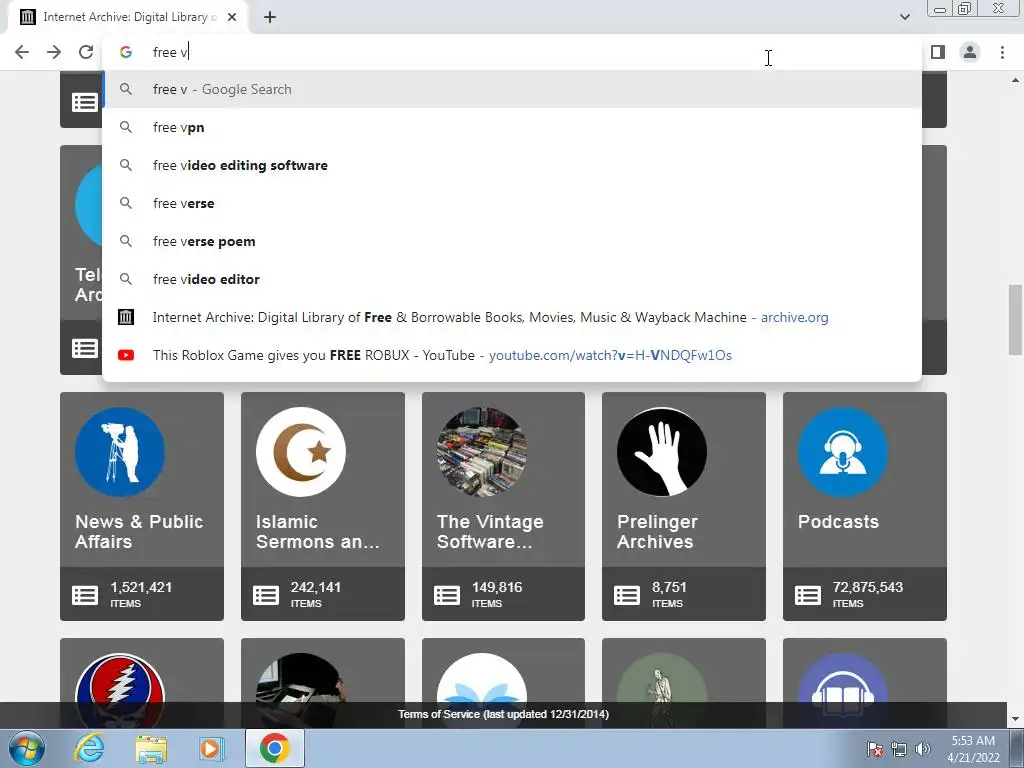The image size is (1024, 768).
Task: Click the search icon beside 'free vpn'
Action: tap(126, 127)
